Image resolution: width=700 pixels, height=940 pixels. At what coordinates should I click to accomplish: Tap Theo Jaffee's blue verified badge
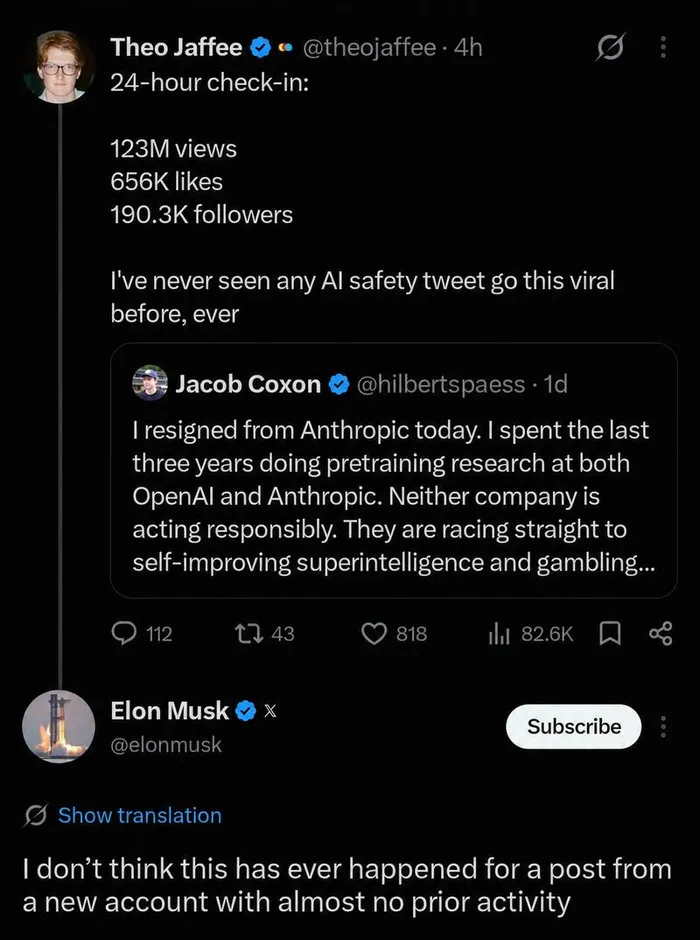pyautogui.click(x=260, y=47)
